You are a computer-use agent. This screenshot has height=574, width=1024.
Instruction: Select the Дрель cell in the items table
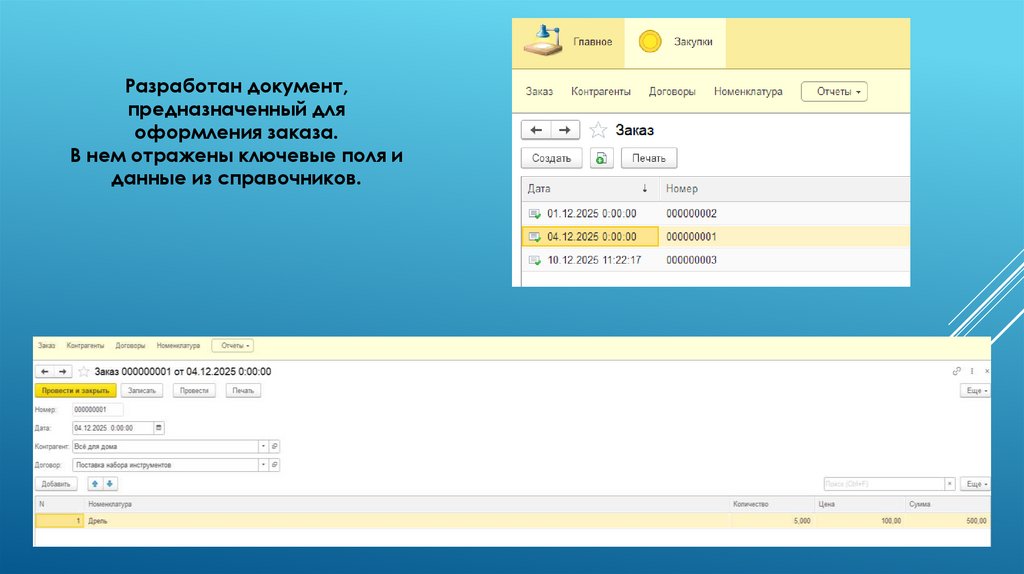click(407, 521)
